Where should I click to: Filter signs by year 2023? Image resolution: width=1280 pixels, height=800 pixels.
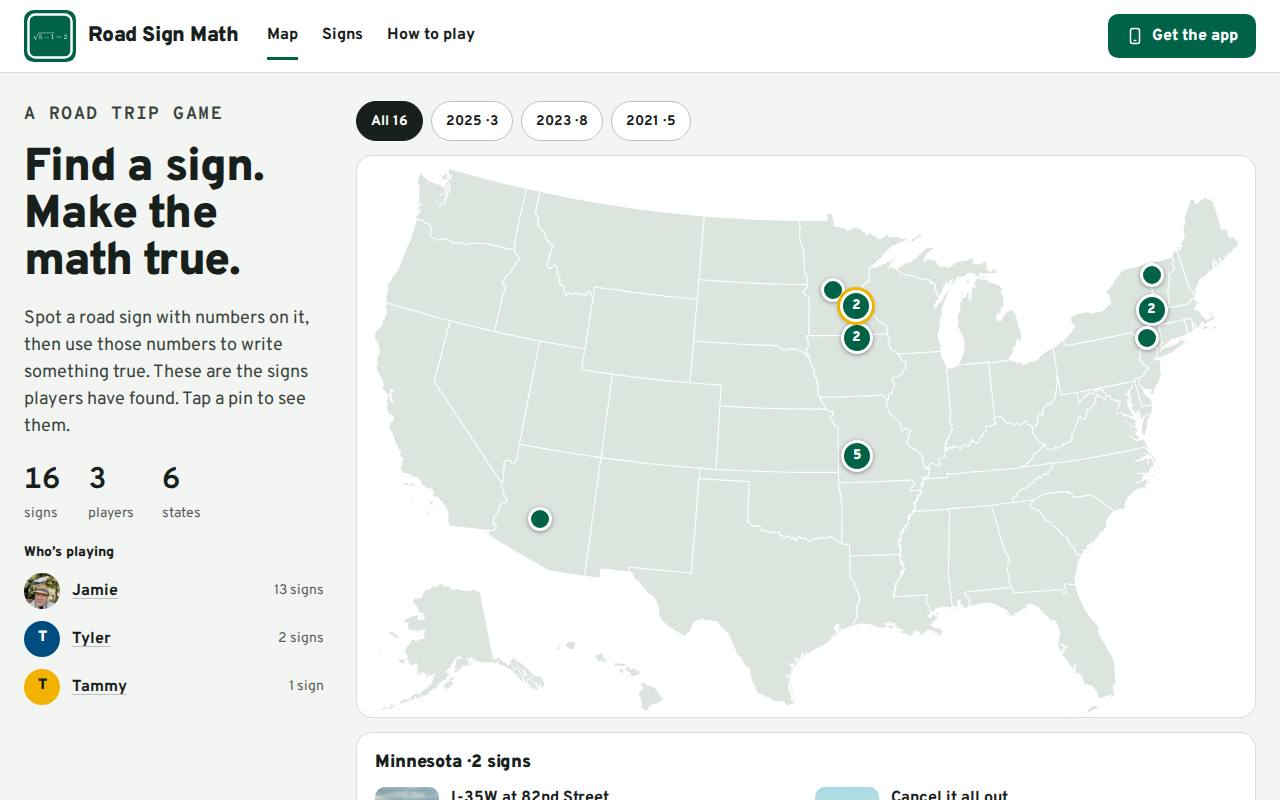tap(562, 121)
